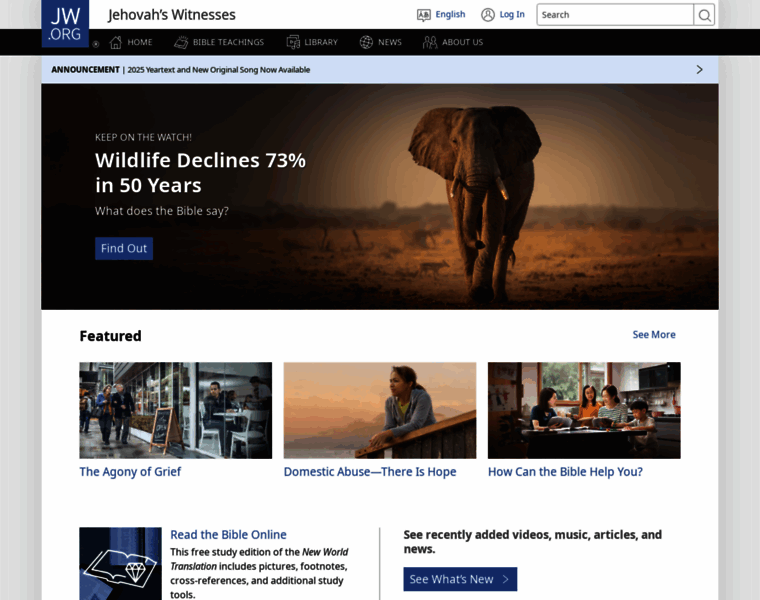760x600 pixels.
Task: Click the language selector icon beside English
Action: pos(424,15)
